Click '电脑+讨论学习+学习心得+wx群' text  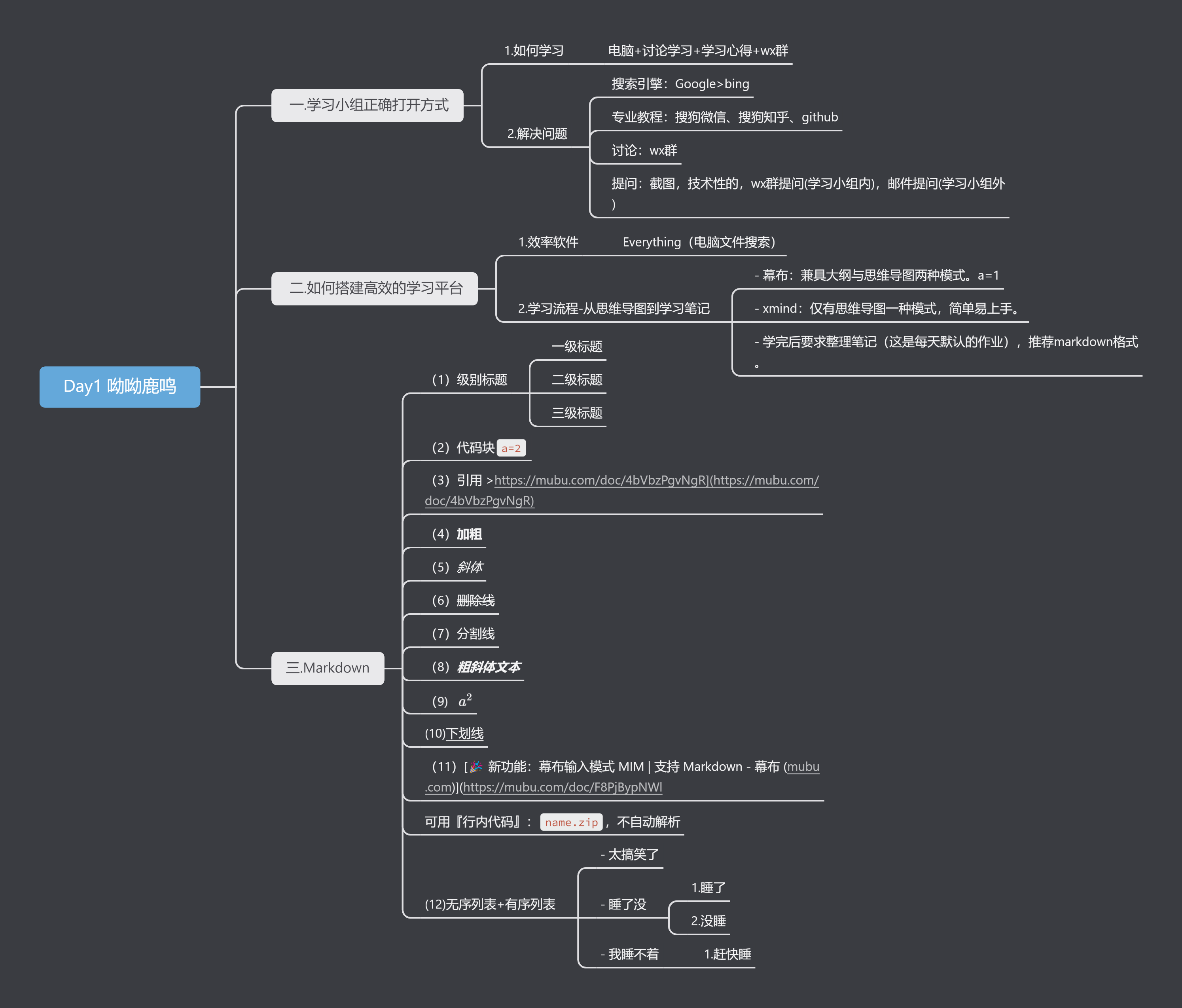click(698, 51)
